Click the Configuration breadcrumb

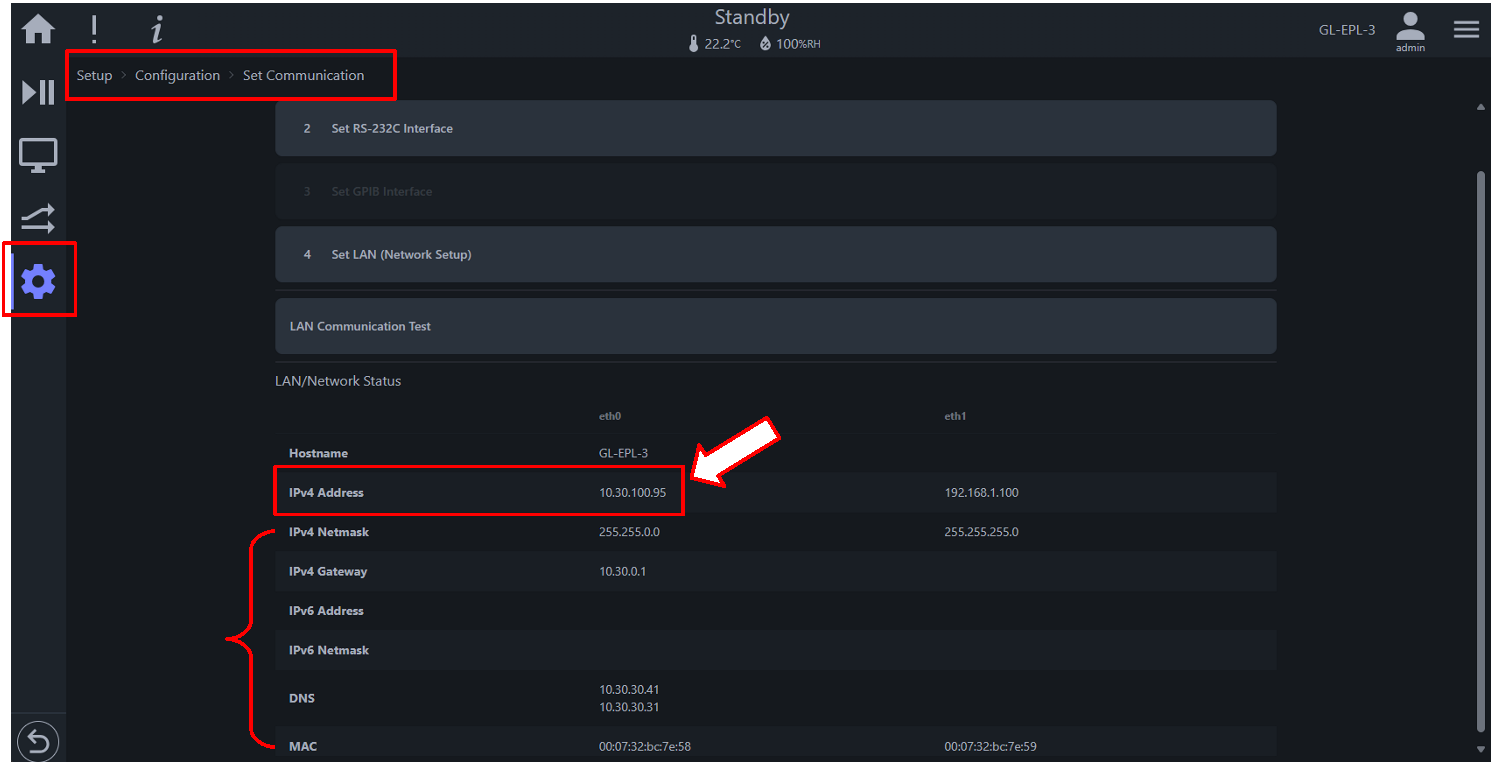click(177, 75)
